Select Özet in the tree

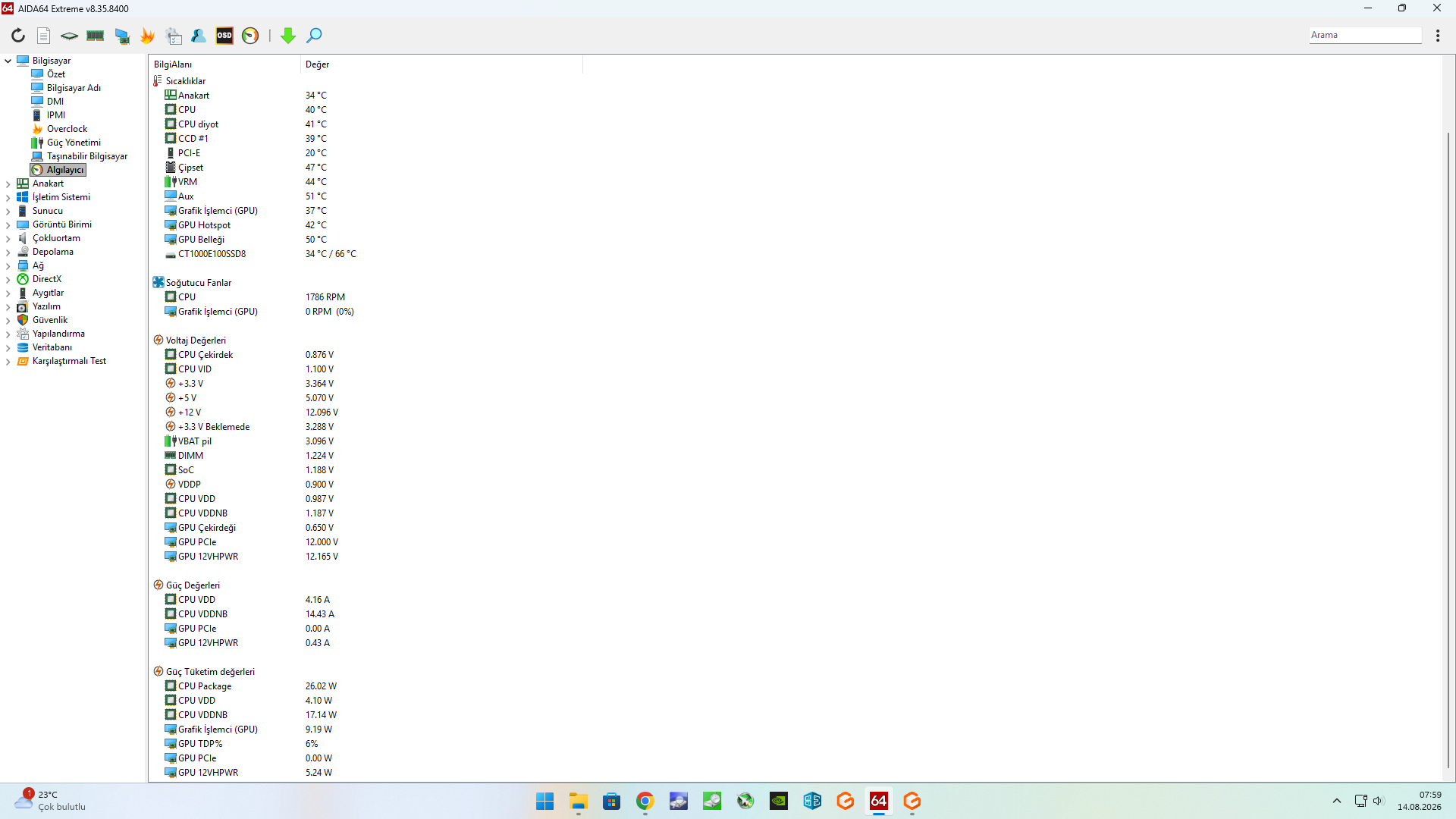point(56,74)
